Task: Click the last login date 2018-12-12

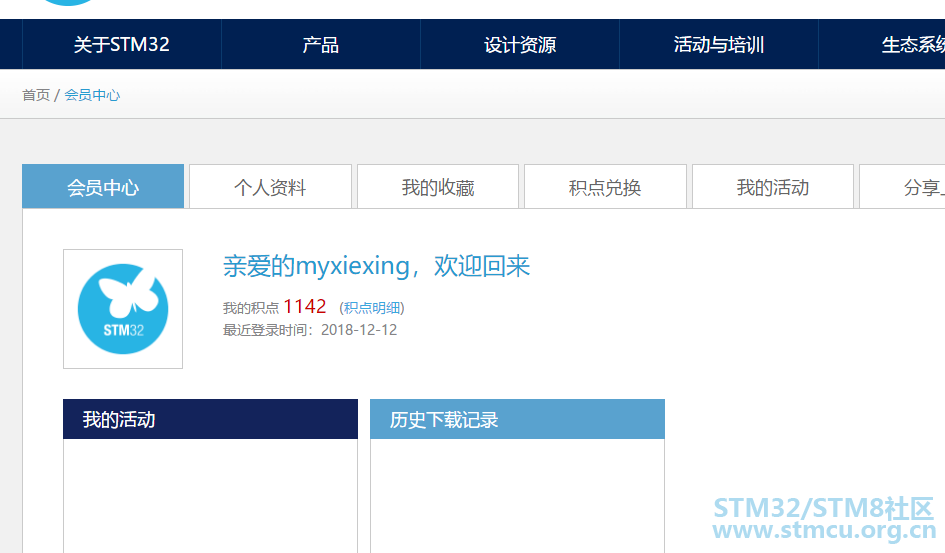Action: coord(359,330)
